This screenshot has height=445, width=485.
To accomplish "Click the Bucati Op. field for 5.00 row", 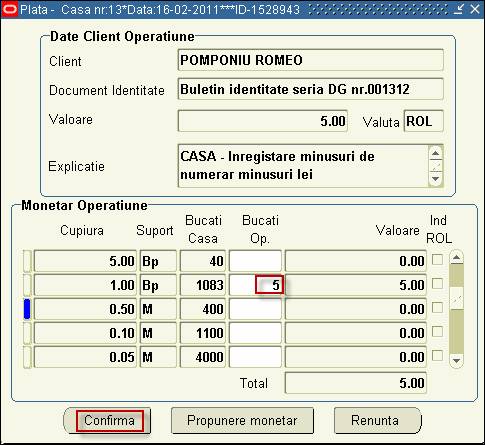I will [255, 261].
